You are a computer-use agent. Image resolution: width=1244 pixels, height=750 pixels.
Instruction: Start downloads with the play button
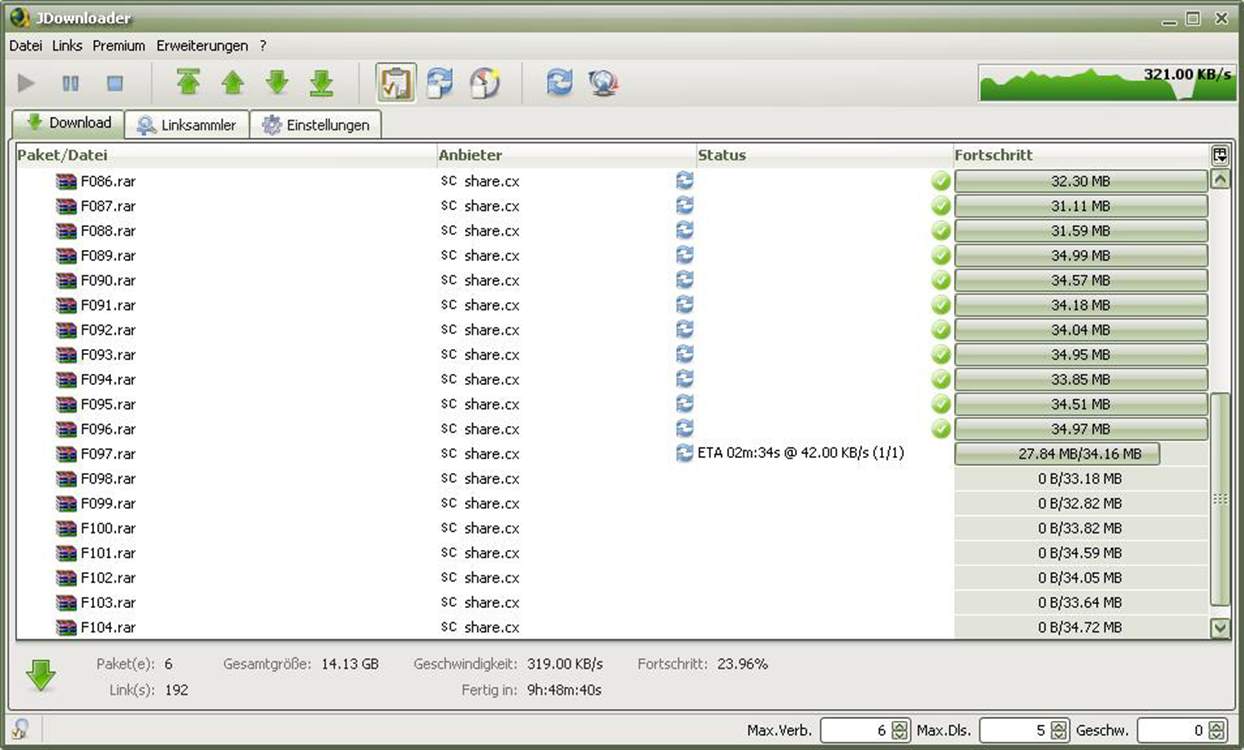[27, 83]
